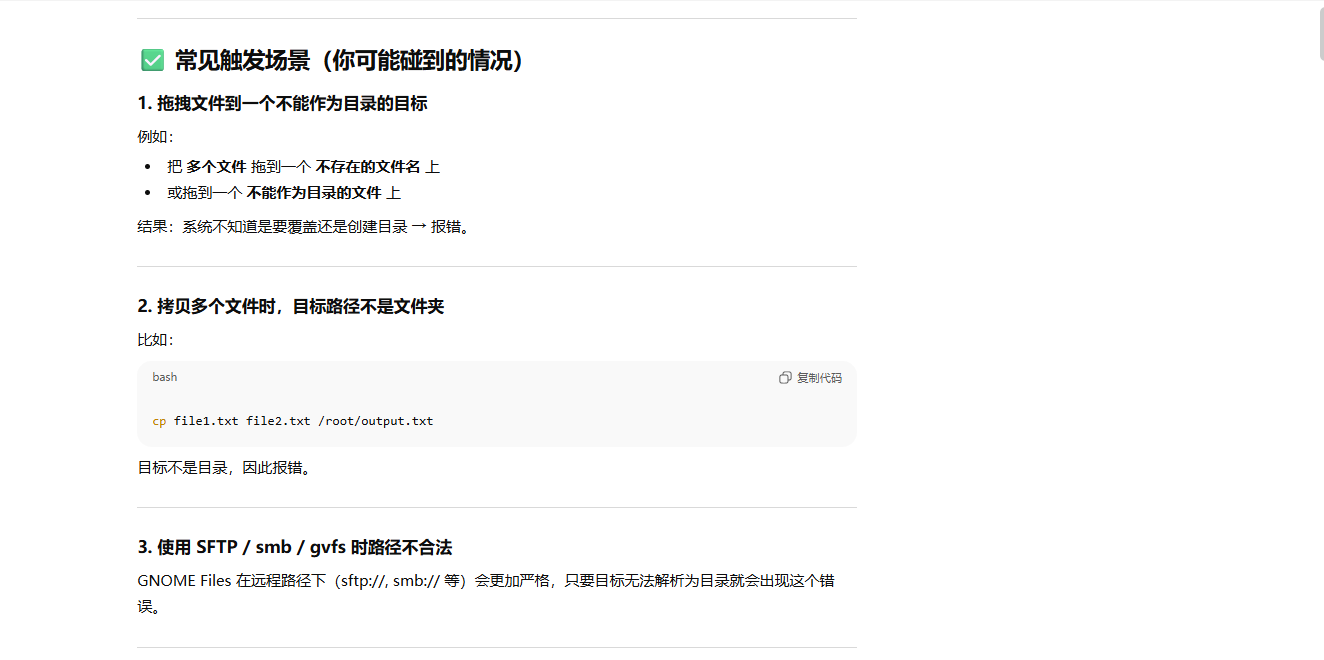
Task: Click bullet line 把 多个文件 拖到一个 不存在的文件名 上
Action: coord(303,167)
